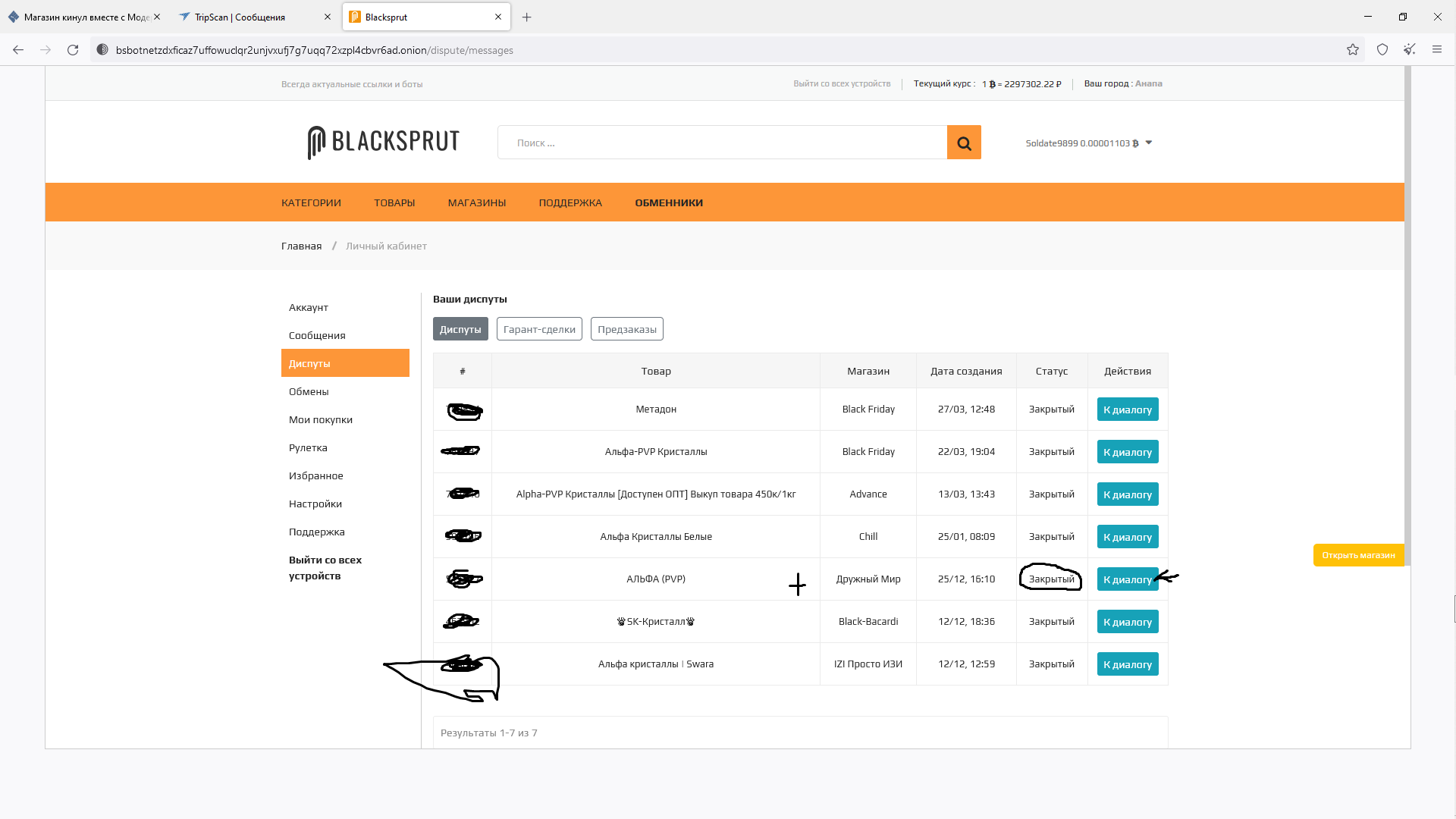
Task: Go back with browser back arrow
Action: (x=18, y=50)
